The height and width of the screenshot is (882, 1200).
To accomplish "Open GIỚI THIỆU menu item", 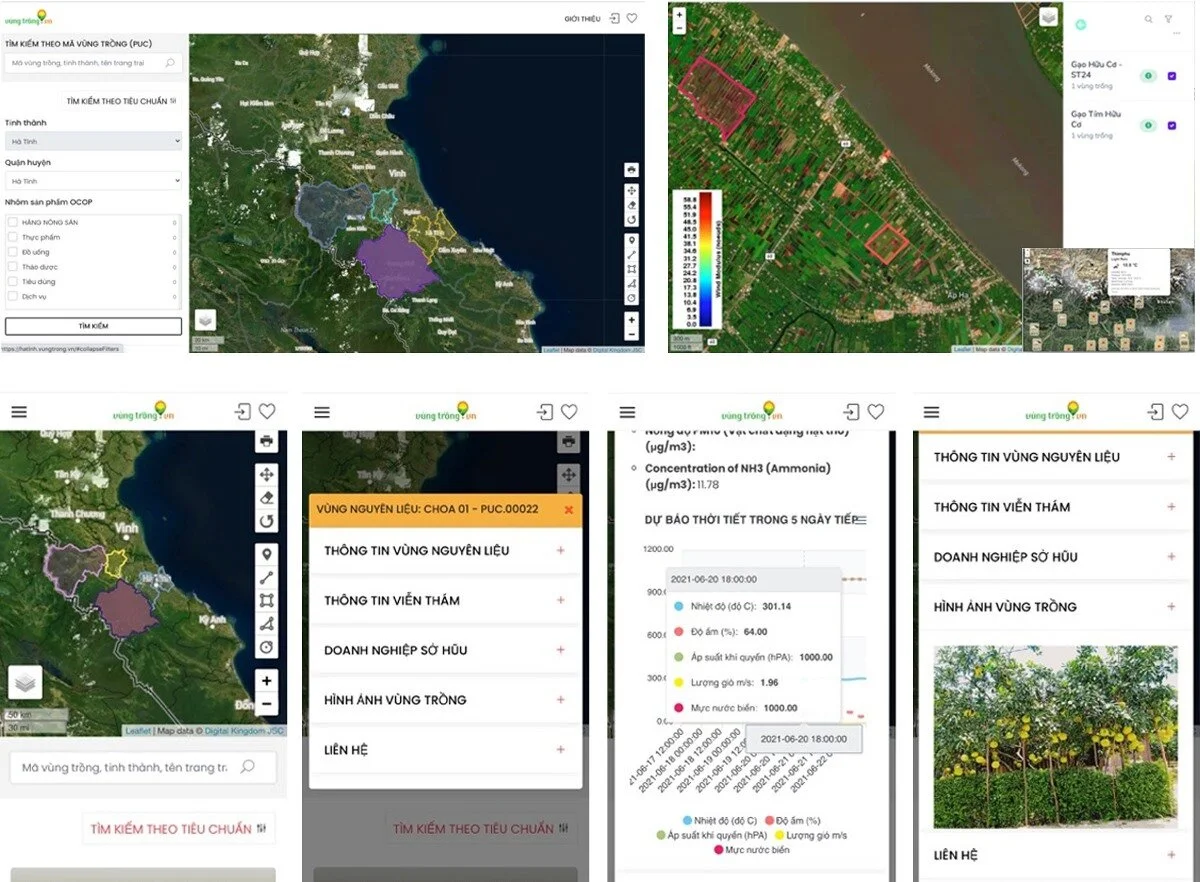I will (582, 19).
